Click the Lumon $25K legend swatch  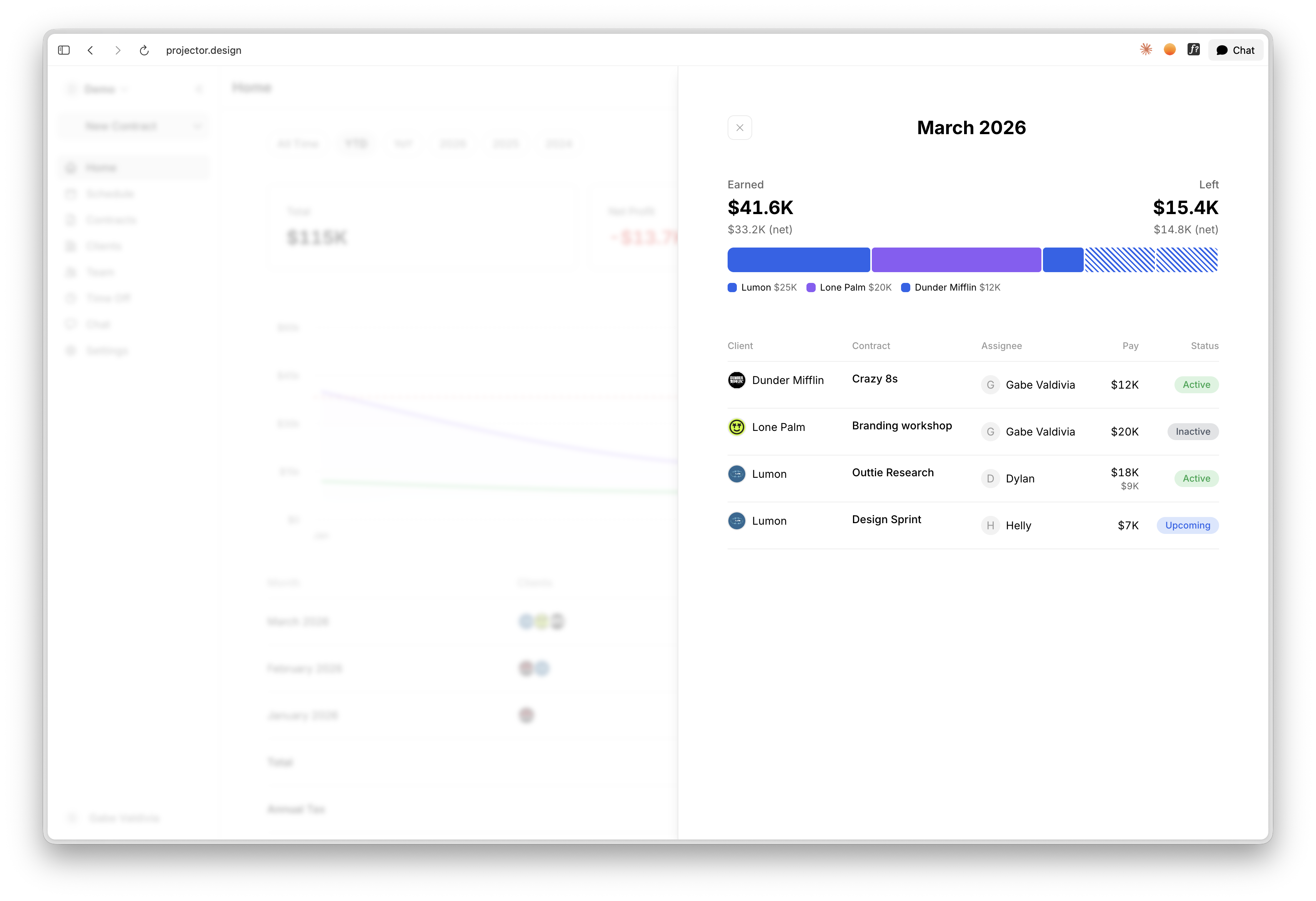[x=732, y=288]
